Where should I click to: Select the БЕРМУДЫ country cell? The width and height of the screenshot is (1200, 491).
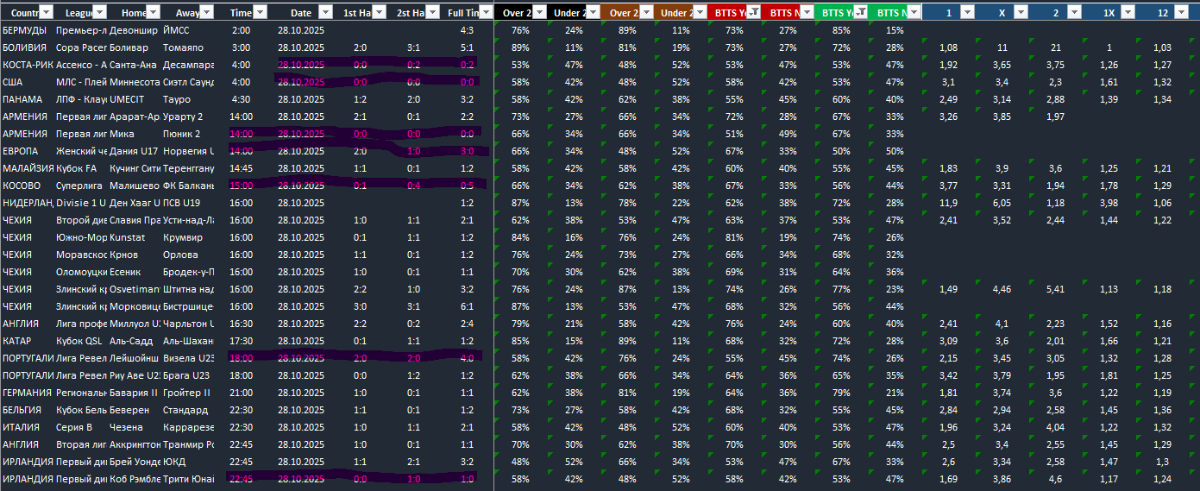click(x=26, y=31)
